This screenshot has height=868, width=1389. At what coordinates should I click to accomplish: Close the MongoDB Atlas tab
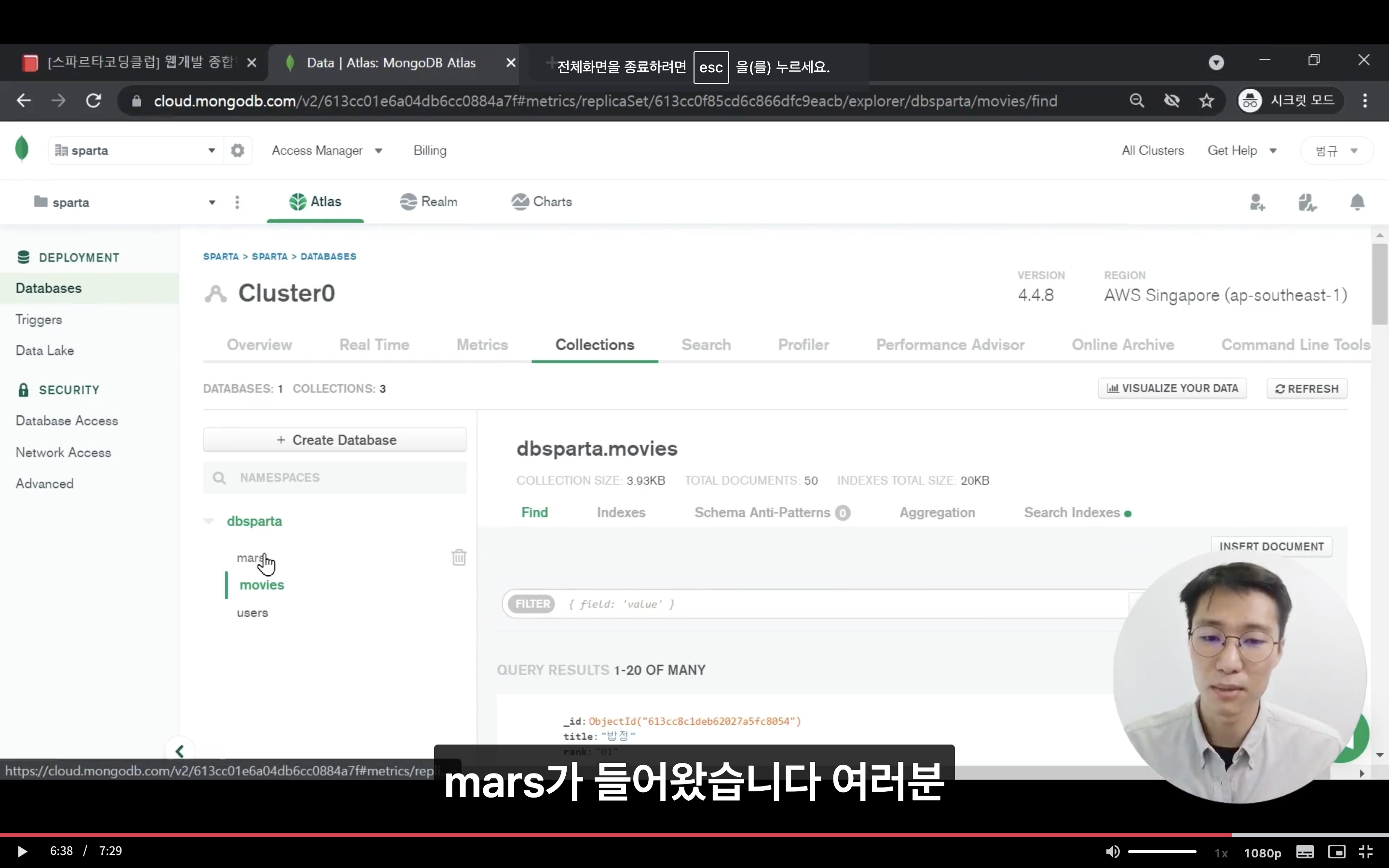pos(511,63)
